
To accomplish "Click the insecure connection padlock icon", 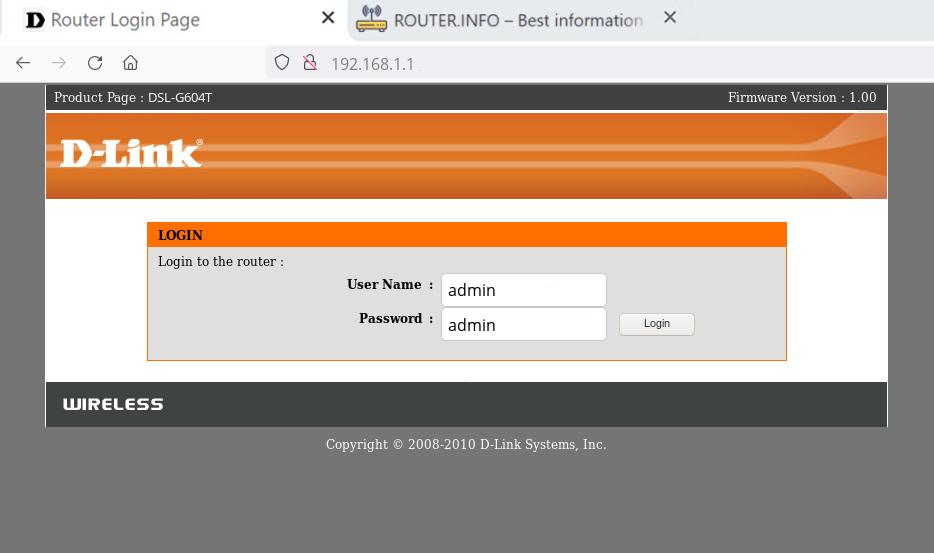I will [310, 62].
